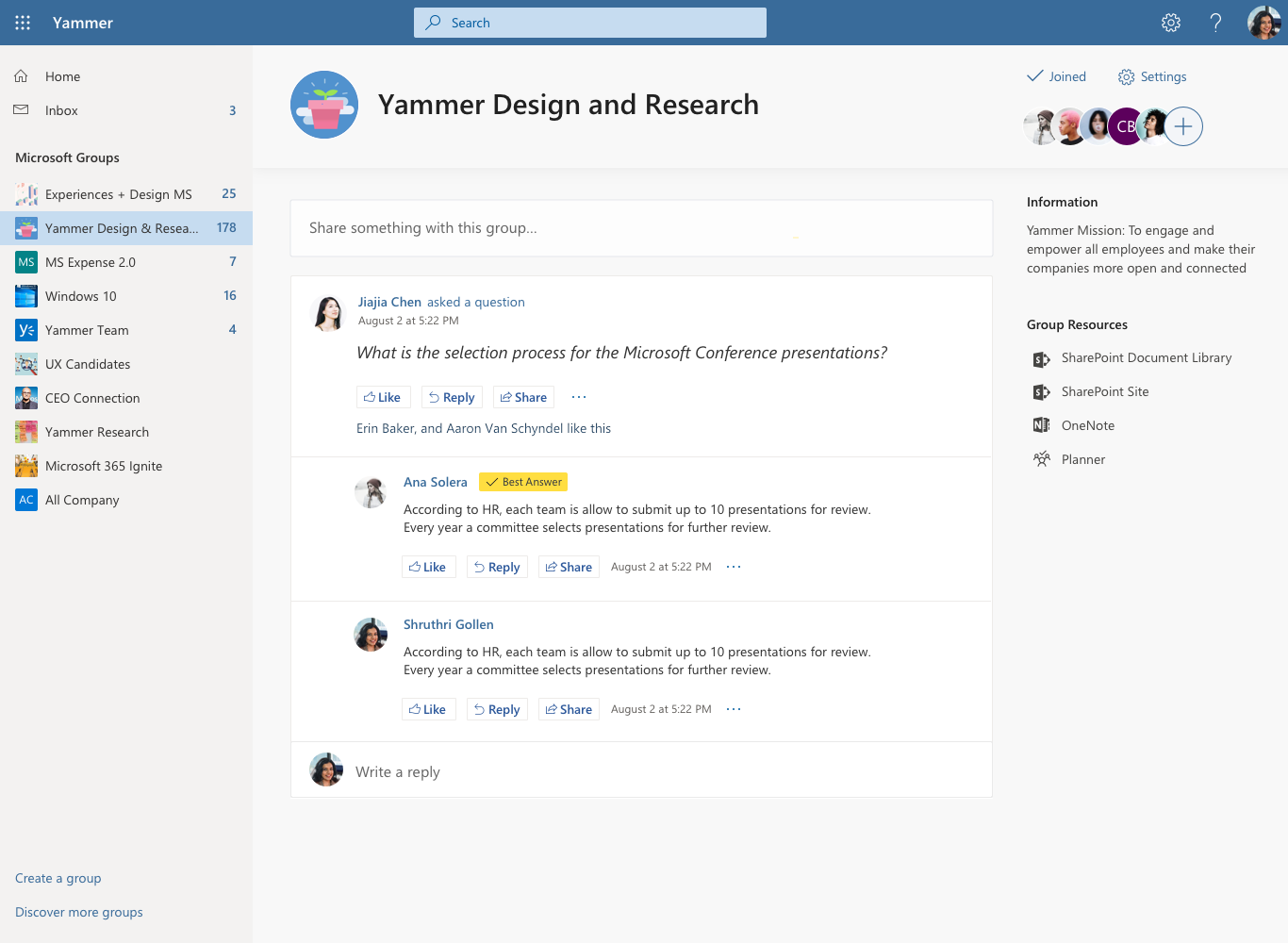
Task: Click the 178 unread count badge
Action: click(x=226, y=228)
